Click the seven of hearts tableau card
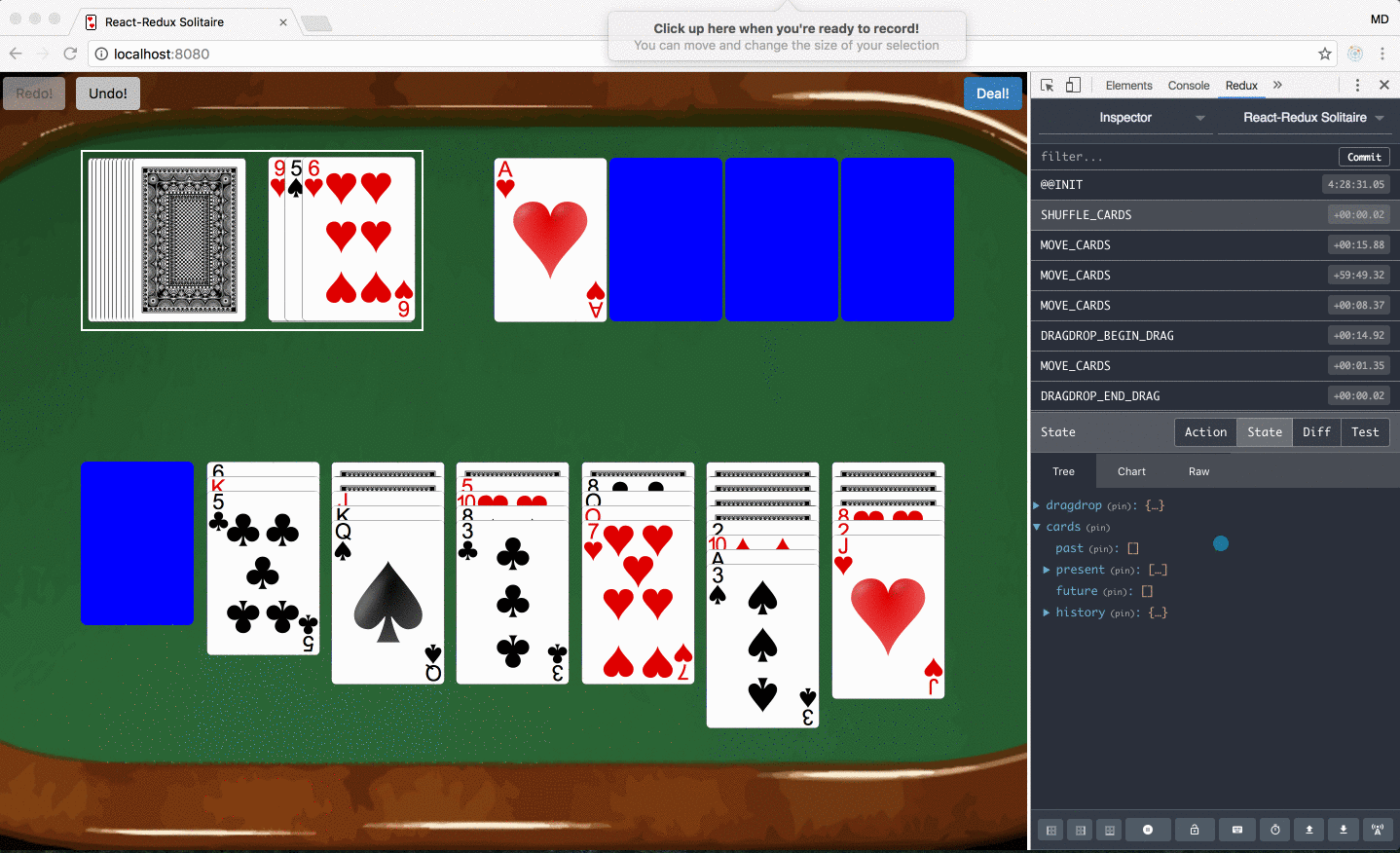Viewport: 1400px width, 853px height. coord(638,602)
